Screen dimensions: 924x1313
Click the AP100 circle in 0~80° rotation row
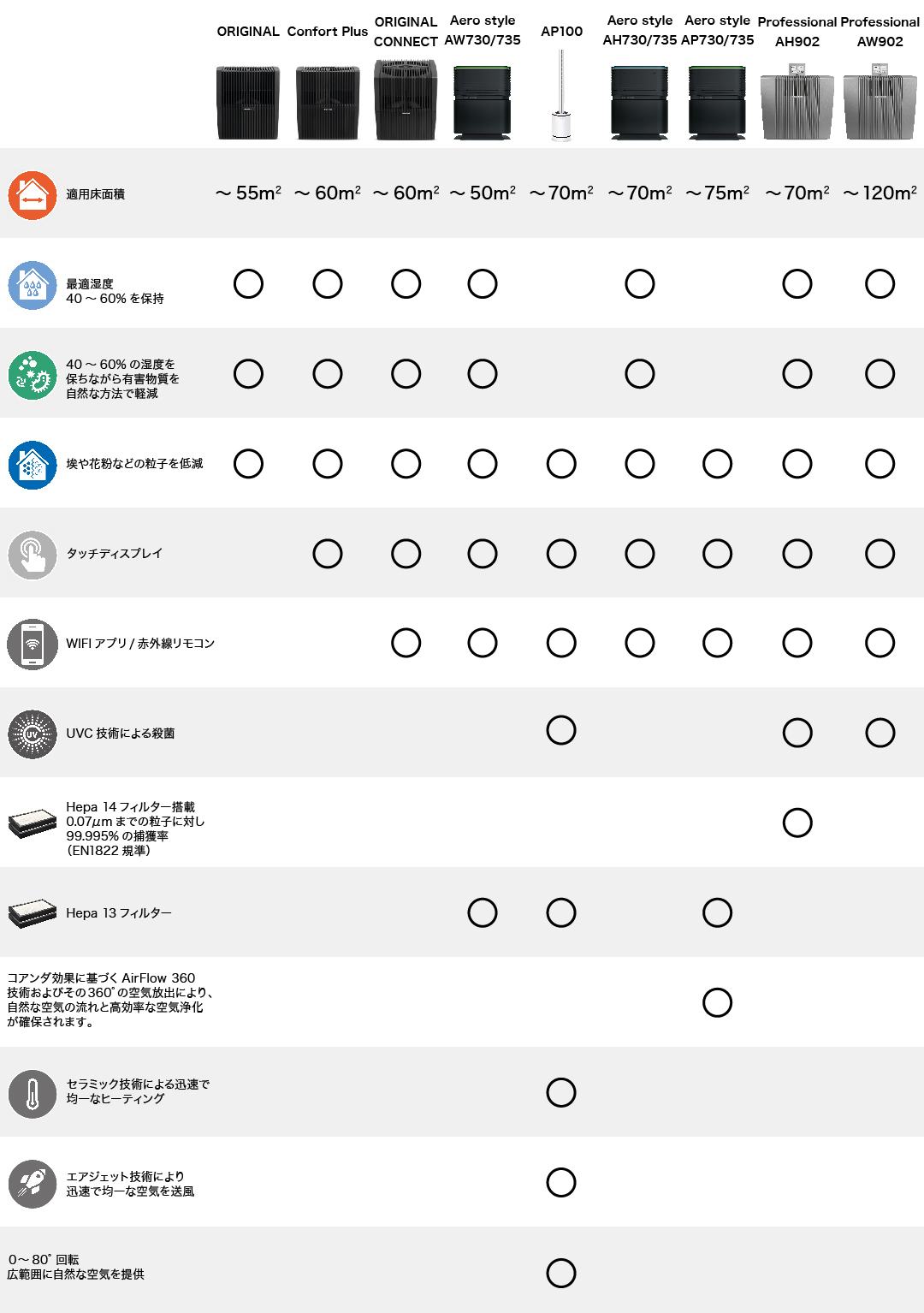(x=561, y=1273)
